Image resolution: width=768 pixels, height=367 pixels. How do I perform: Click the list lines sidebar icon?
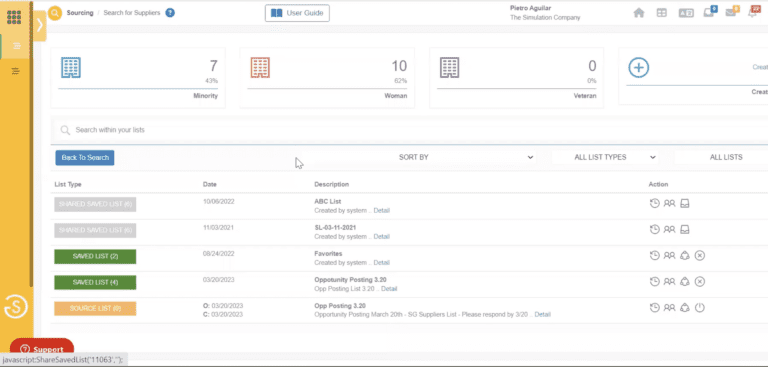(x=17, y=46)
